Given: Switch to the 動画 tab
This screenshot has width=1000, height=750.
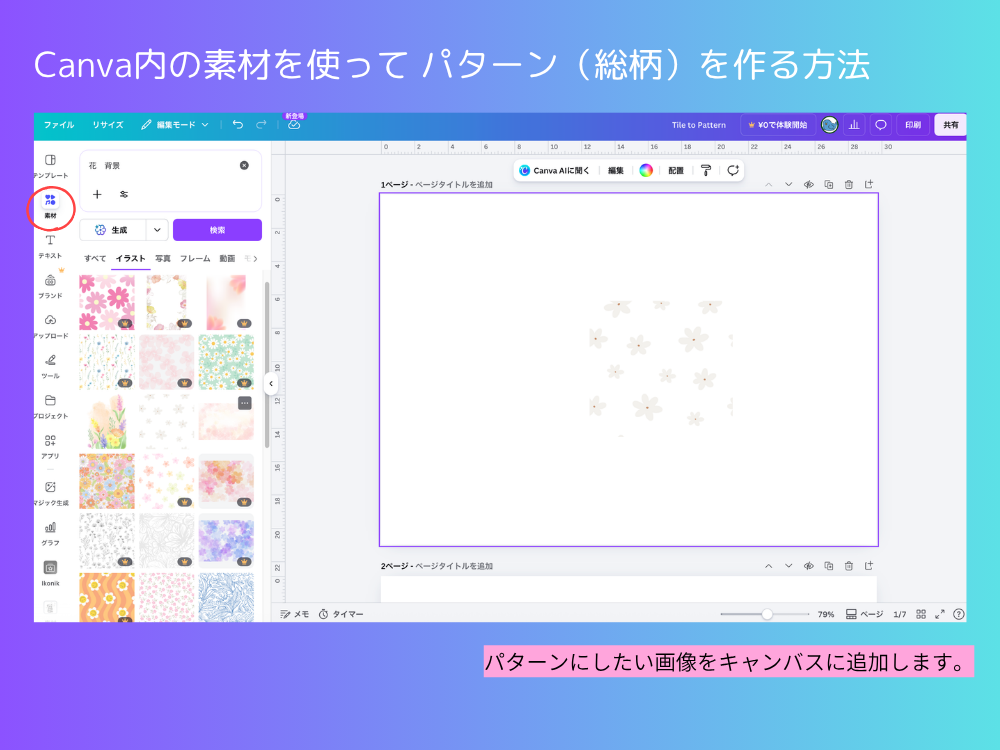Looking at the screenshot, I should (x=227, y=258).
